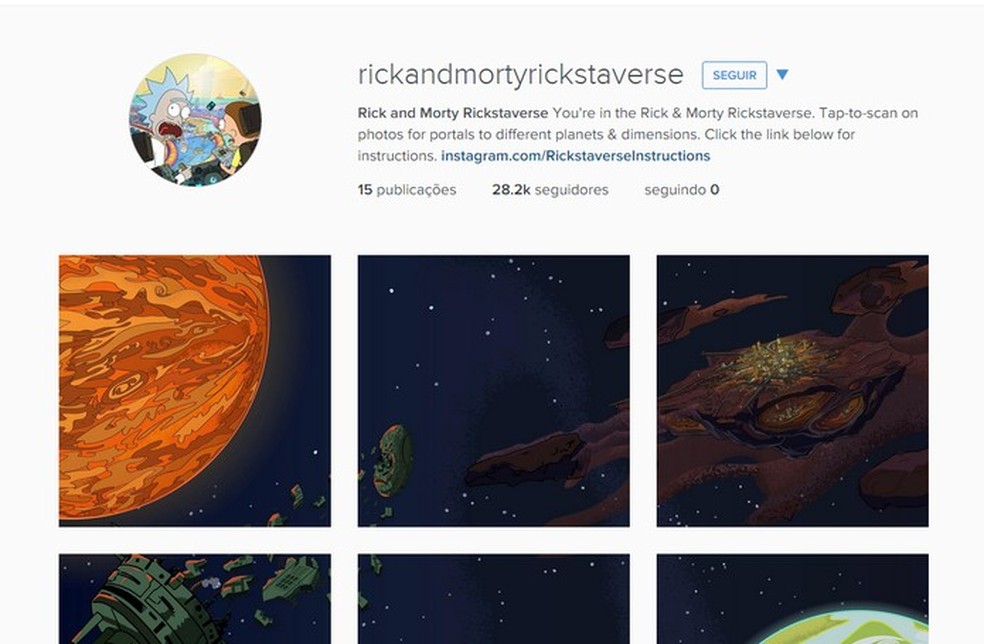Open the seguindo 0 list
The width and height of the screenshot is (984, 644).
[682, 190]
